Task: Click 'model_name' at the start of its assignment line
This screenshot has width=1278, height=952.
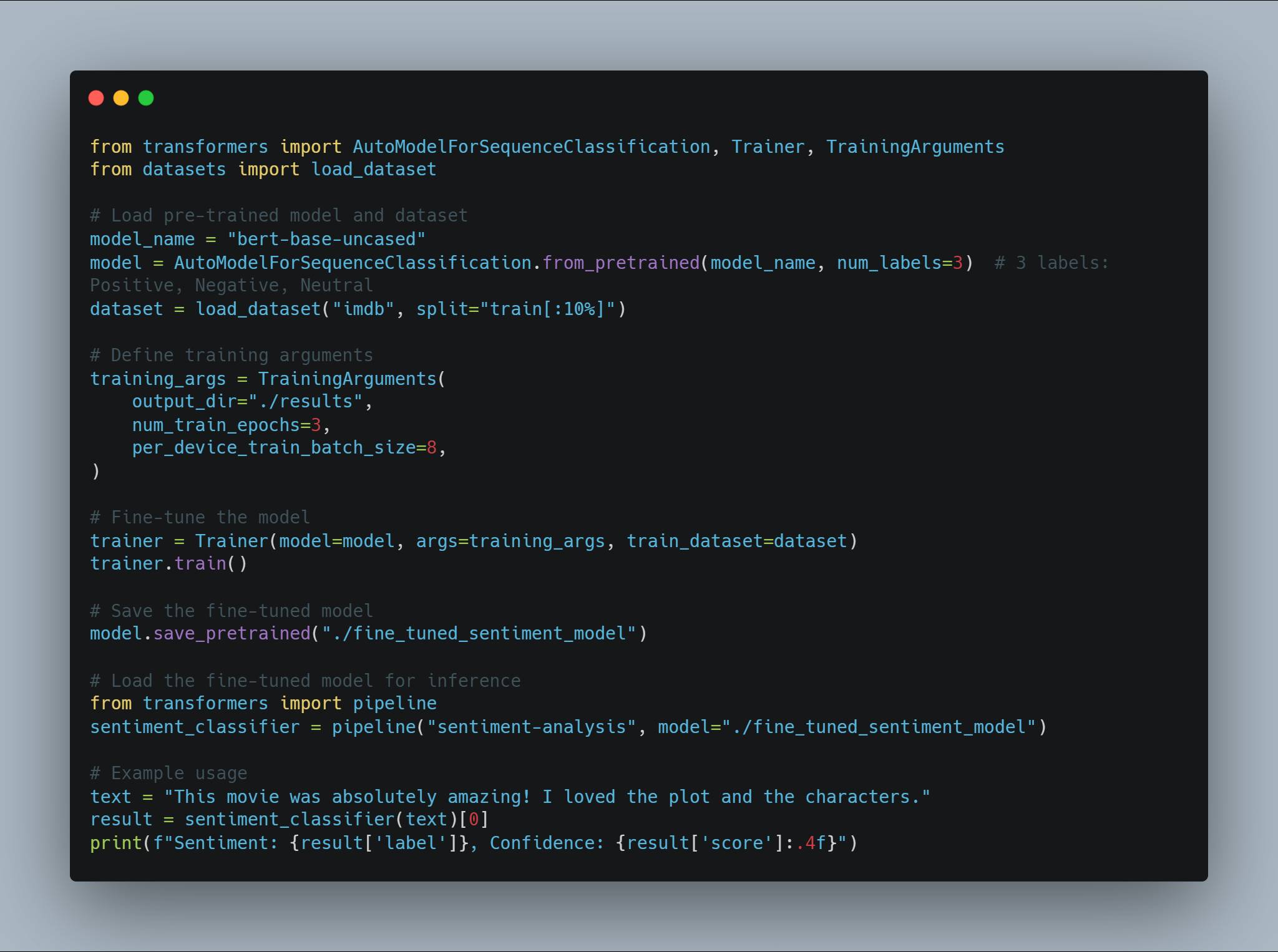Action: click(142, 240)
